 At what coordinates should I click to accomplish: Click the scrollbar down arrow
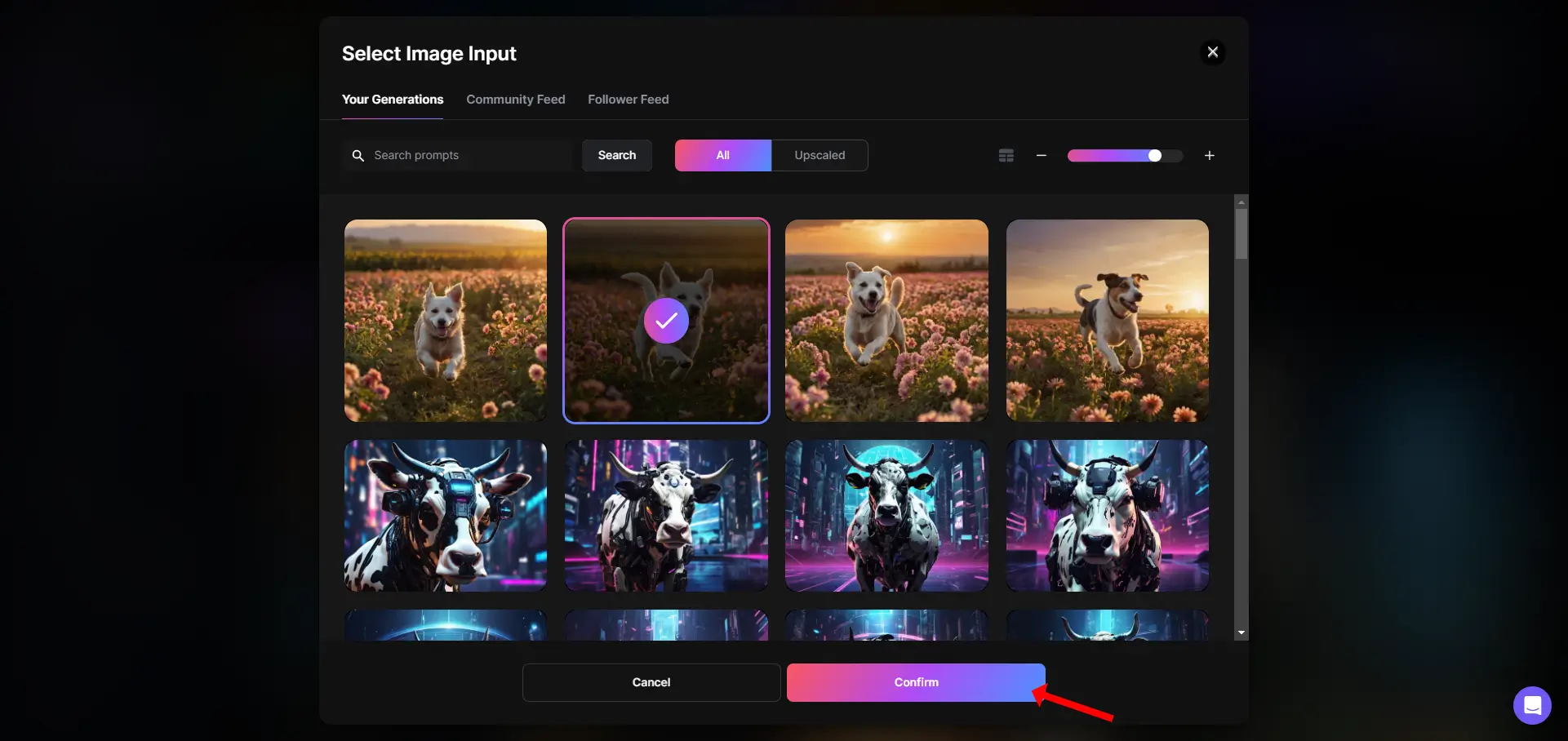[x=1241, y=632]
